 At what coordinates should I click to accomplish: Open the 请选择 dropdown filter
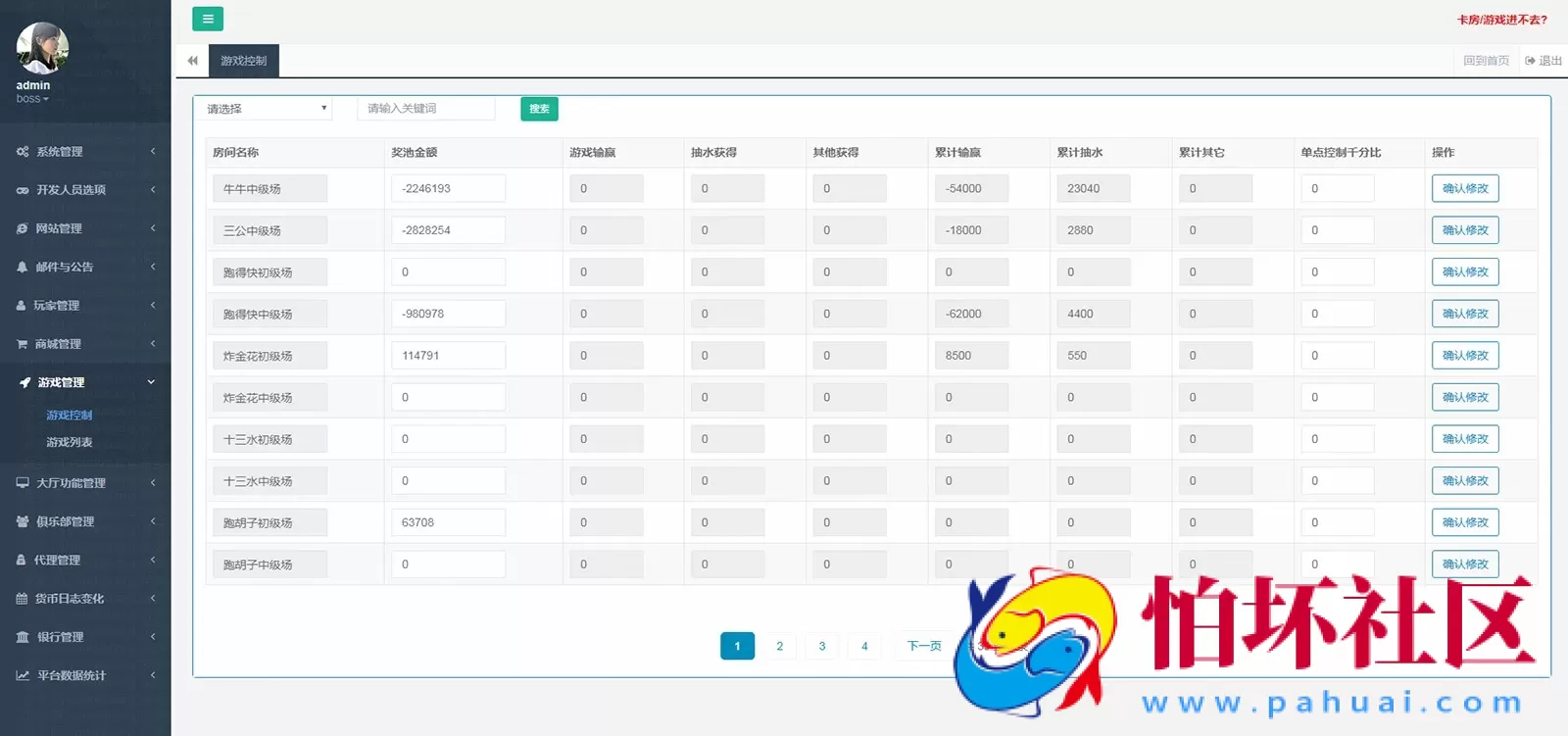coord(264,109)
